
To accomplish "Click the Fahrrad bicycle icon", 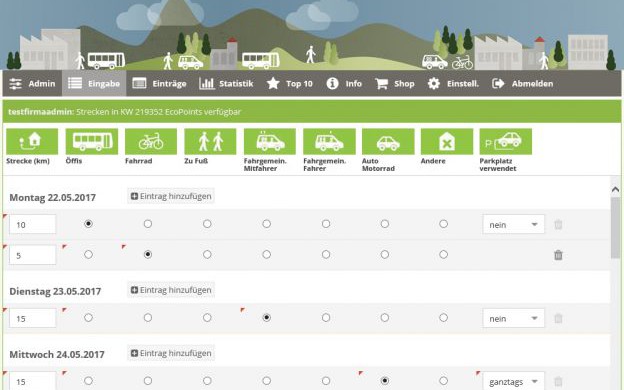I will [151, 141].
